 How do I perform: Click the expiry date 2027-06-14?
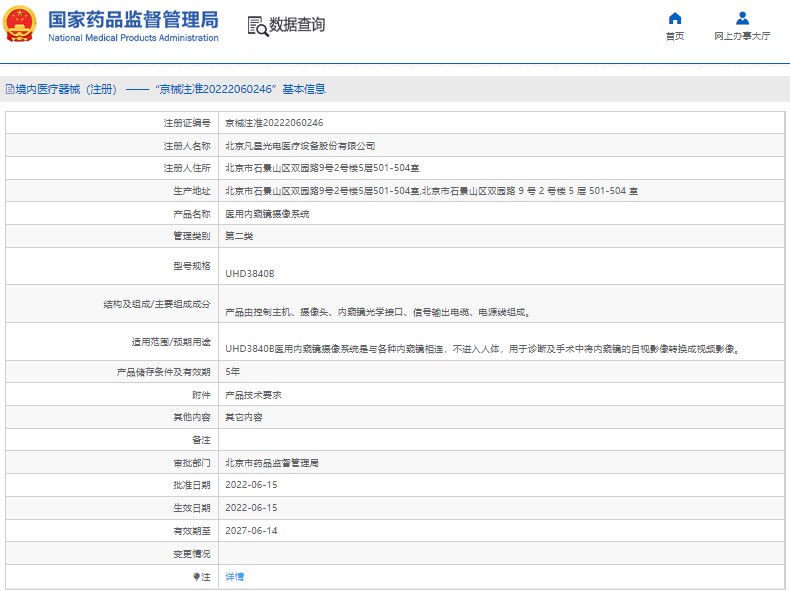coord(251,531)
